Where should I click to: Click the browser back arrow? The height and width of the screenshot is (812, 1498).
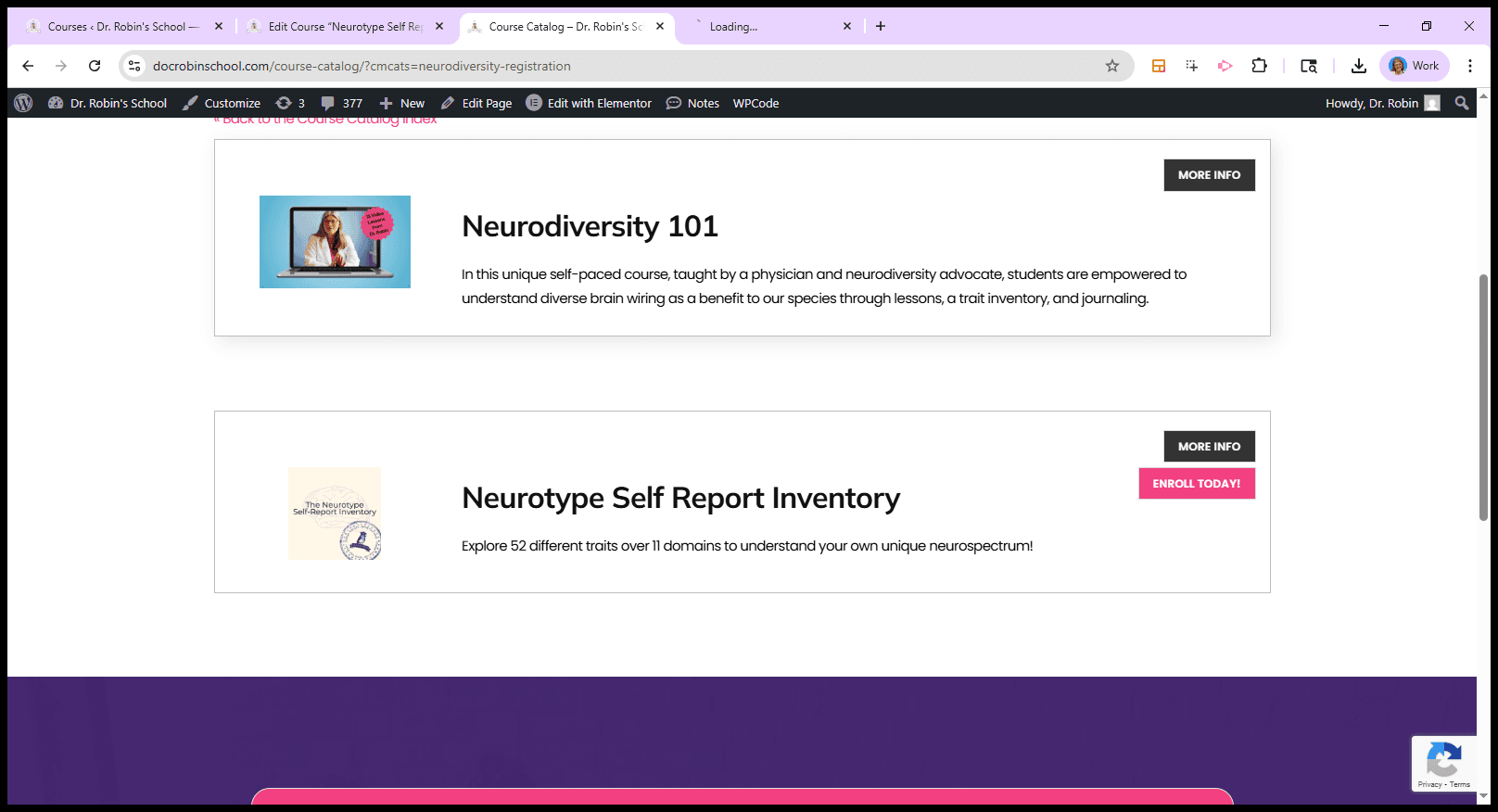(x=28, y=66)
